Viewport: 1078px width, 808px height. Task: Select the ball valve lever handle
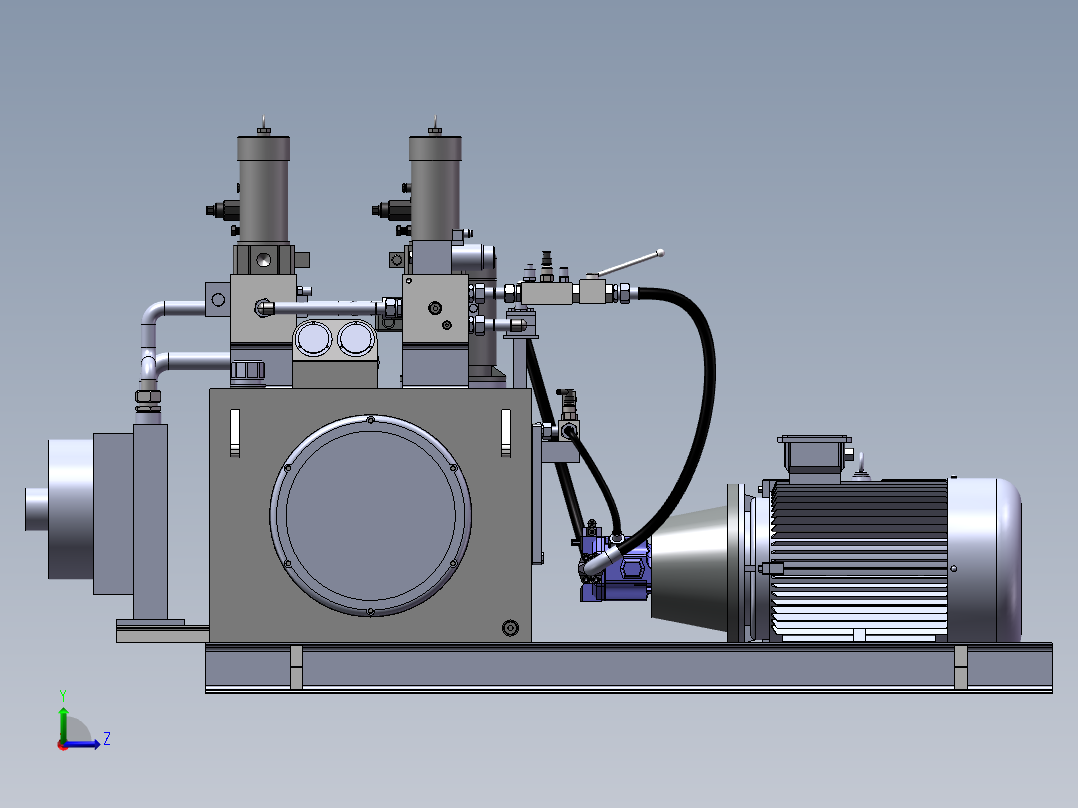629,264
